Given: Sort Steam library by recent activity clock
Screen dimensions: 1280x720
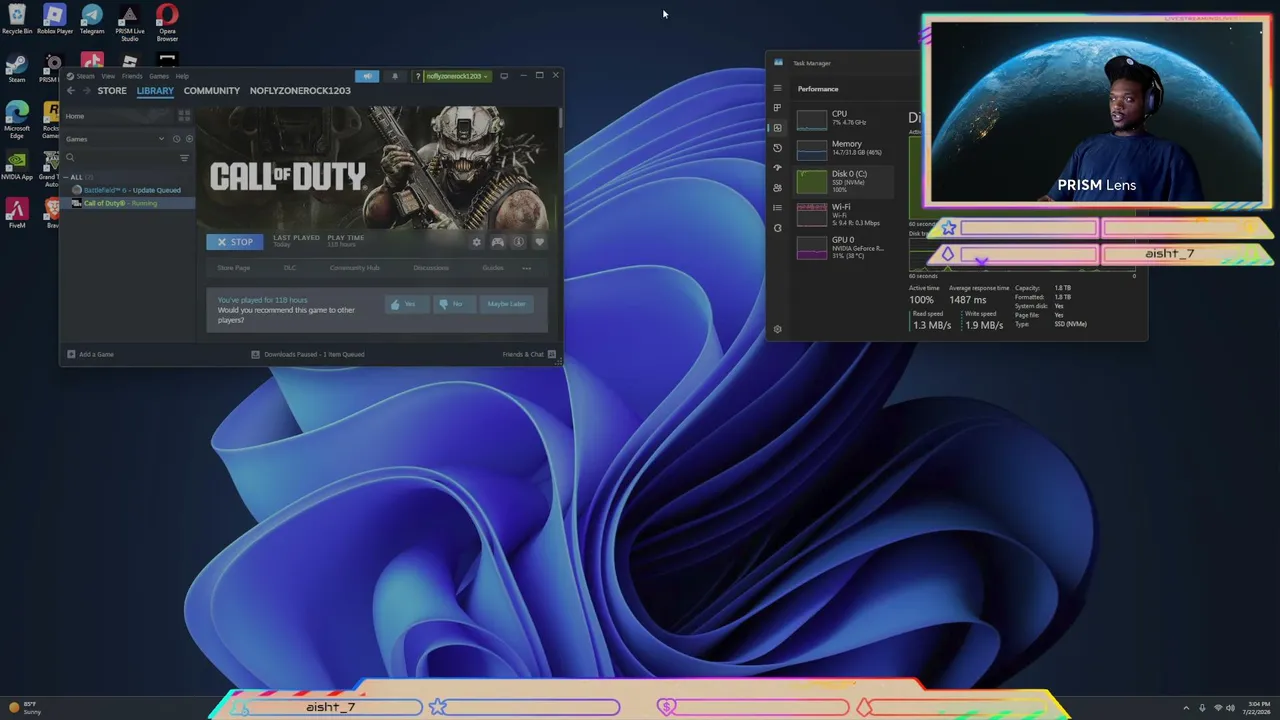Looking at the screenshot, I should point(176,139).
